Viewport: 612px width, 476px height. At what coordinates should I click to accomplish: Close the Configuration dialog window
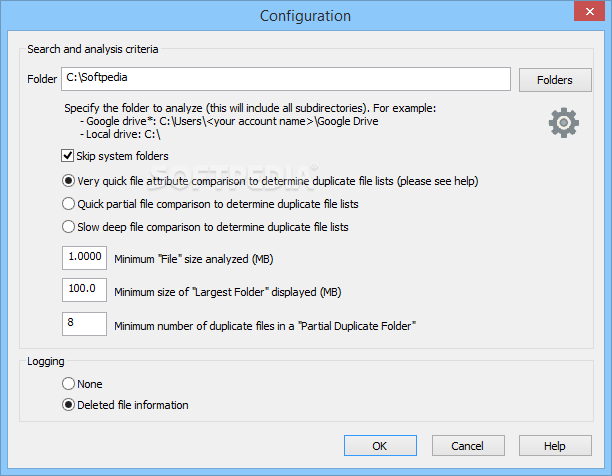pyautogui.click(x=589, y=11)
